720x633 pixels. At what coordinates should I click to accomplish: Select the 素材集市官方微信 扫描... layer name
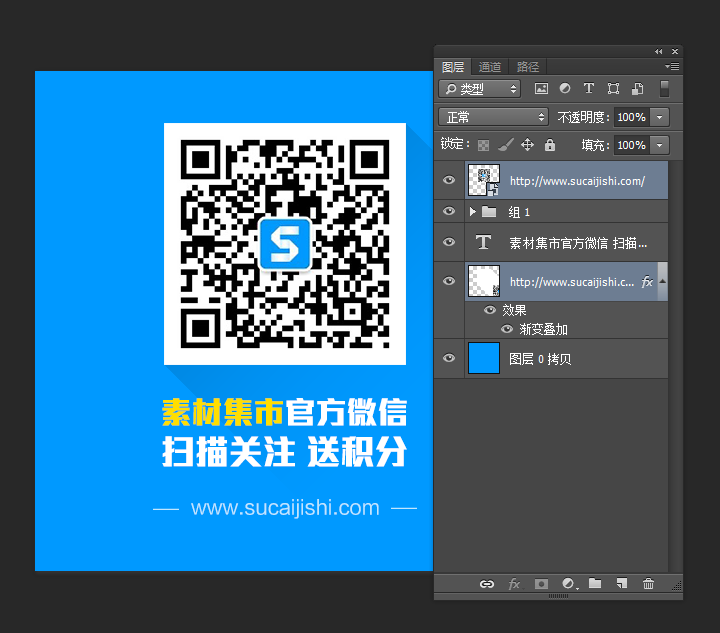click(578, 243)
